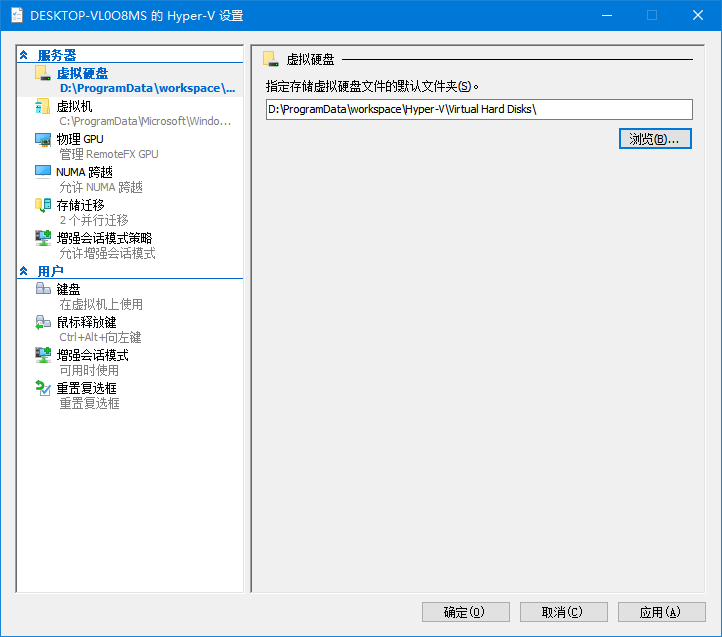This screenshot has height=637, width=722.
Task: Click the D:\ProgramData\workspace\... path text
Action: (x=147, y=88)
